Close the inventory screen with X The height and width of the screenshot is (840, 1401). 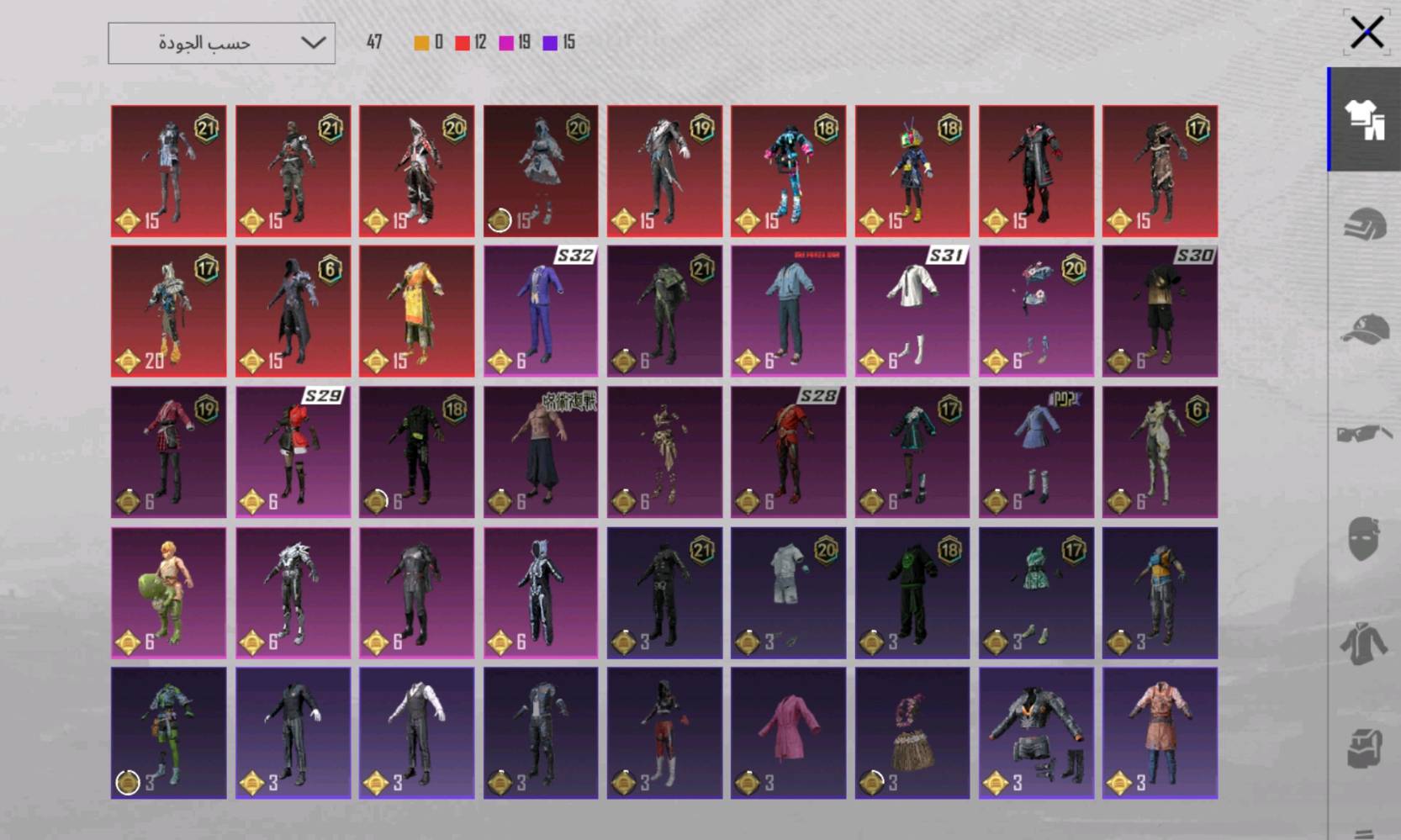tap(1367, 33)
